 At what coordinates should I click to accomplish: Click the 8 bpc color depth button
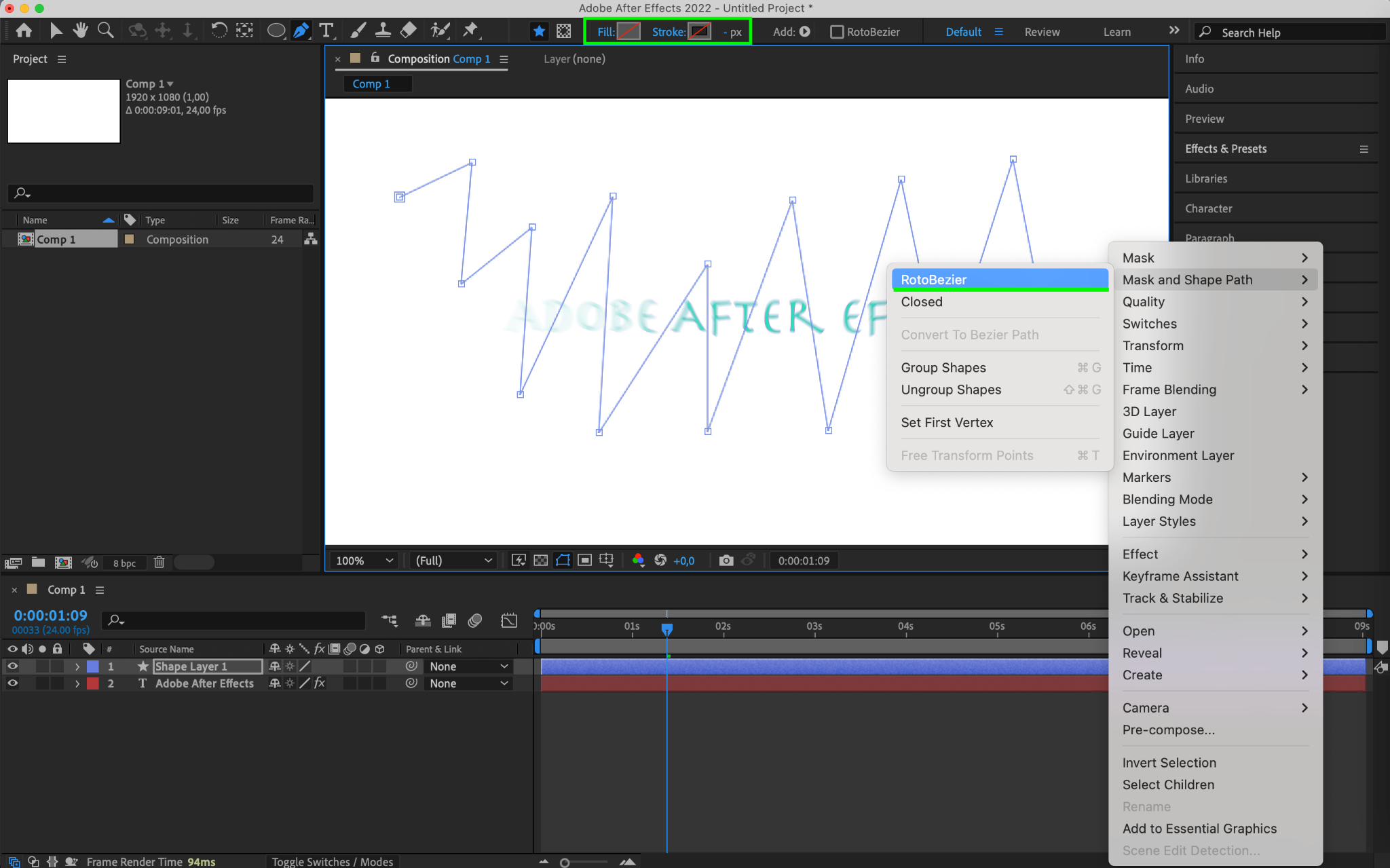click(x=124, y=563)
